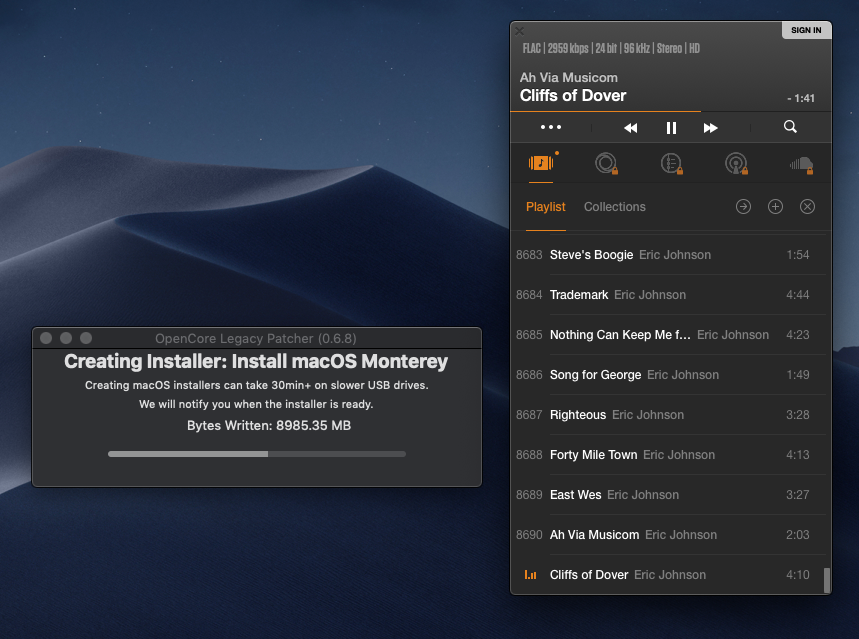The width and height of the screenshot is (859, 639).
Task: Open the locked playlist globe icon
Action: 672,163
